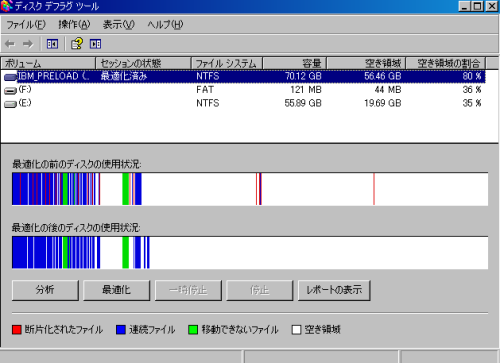Sort by the ボリューム column header

coord(48,63)
